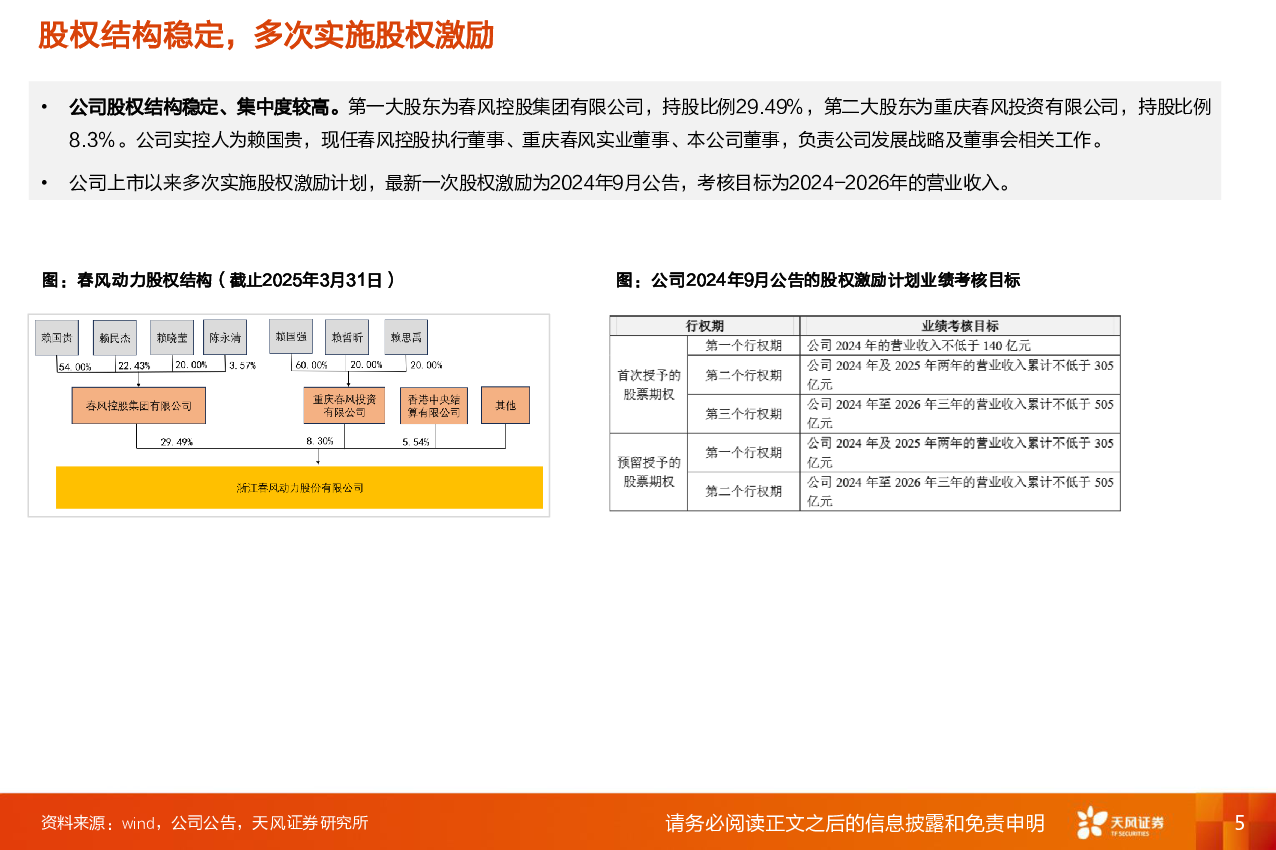Click the 首次授予的股票期权 table cell

click(649, 385)
